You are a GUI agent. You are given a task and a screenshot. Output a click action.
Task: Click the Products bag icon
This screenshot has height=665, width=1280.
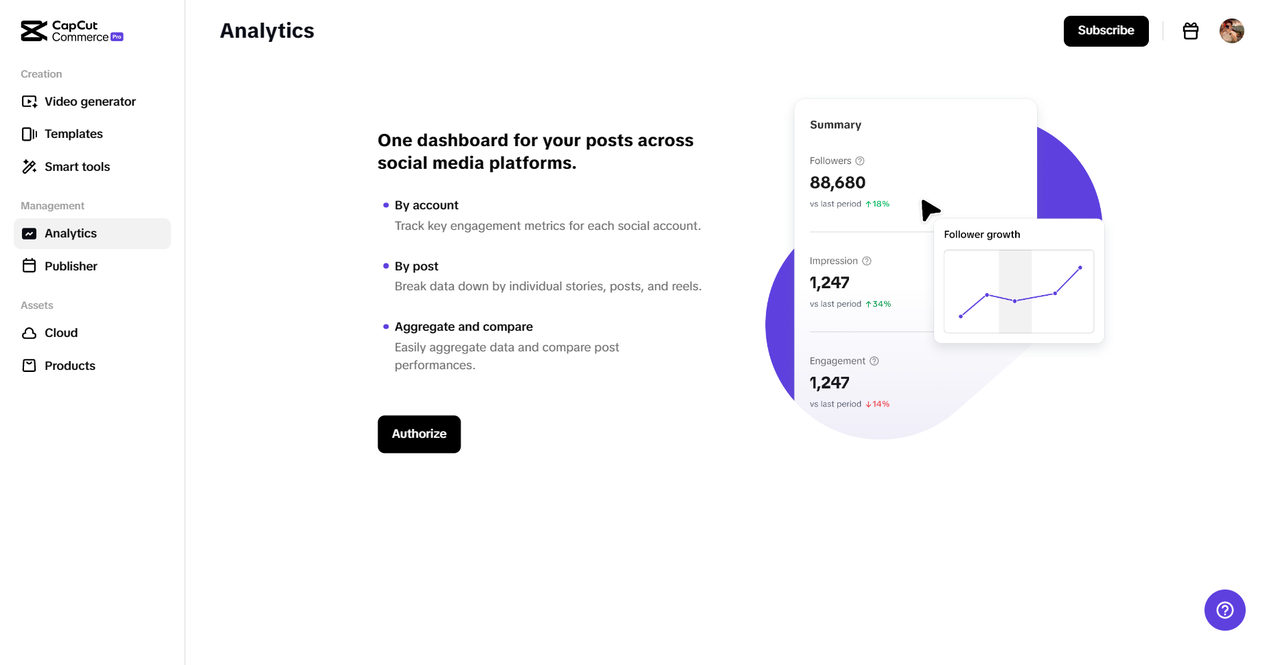29,366
